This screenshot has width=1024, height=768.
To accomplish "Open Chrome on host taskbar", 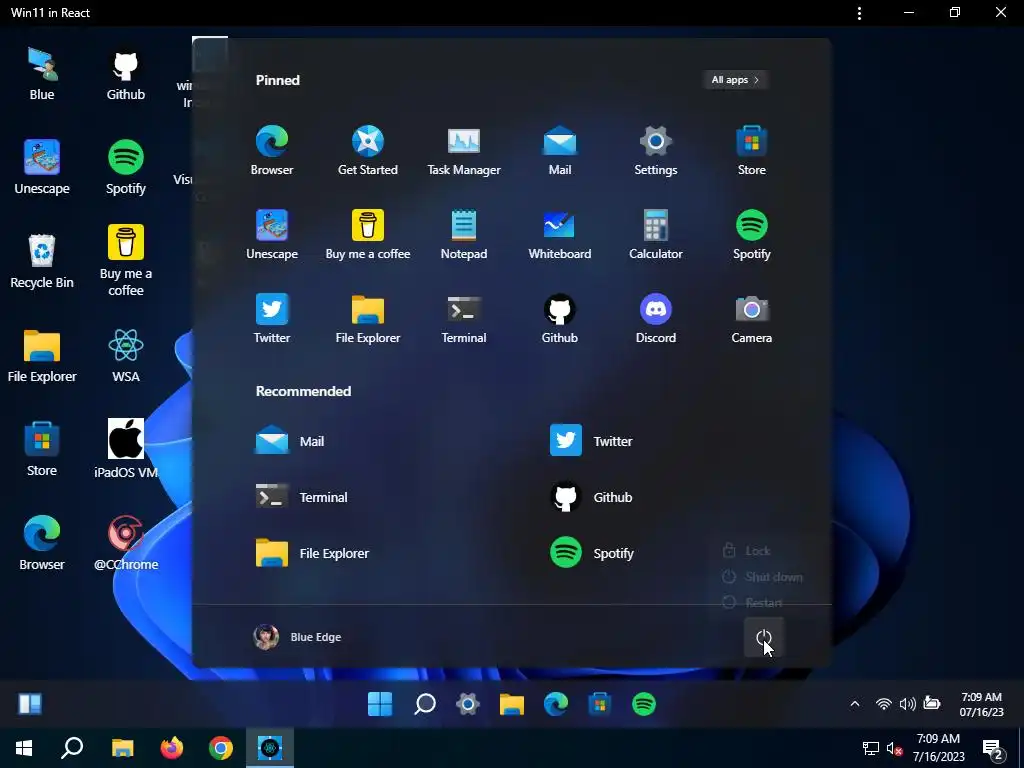I will (x=221, y=748).
